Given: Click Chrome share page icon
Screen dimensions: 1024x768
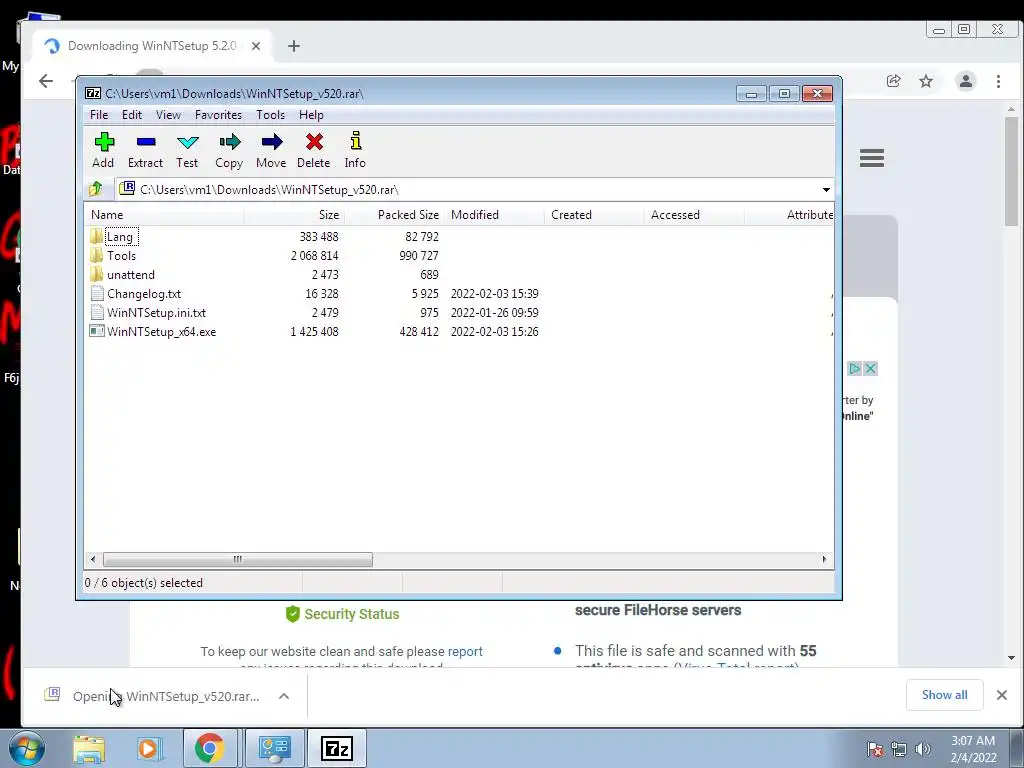Looking at the screenshot, I should point(893,81).
